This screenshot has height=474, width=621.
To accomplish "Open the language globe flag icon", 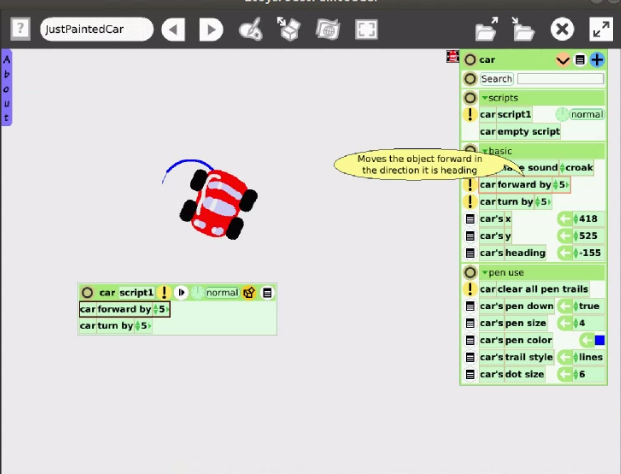I will click(x=328, y=29).
